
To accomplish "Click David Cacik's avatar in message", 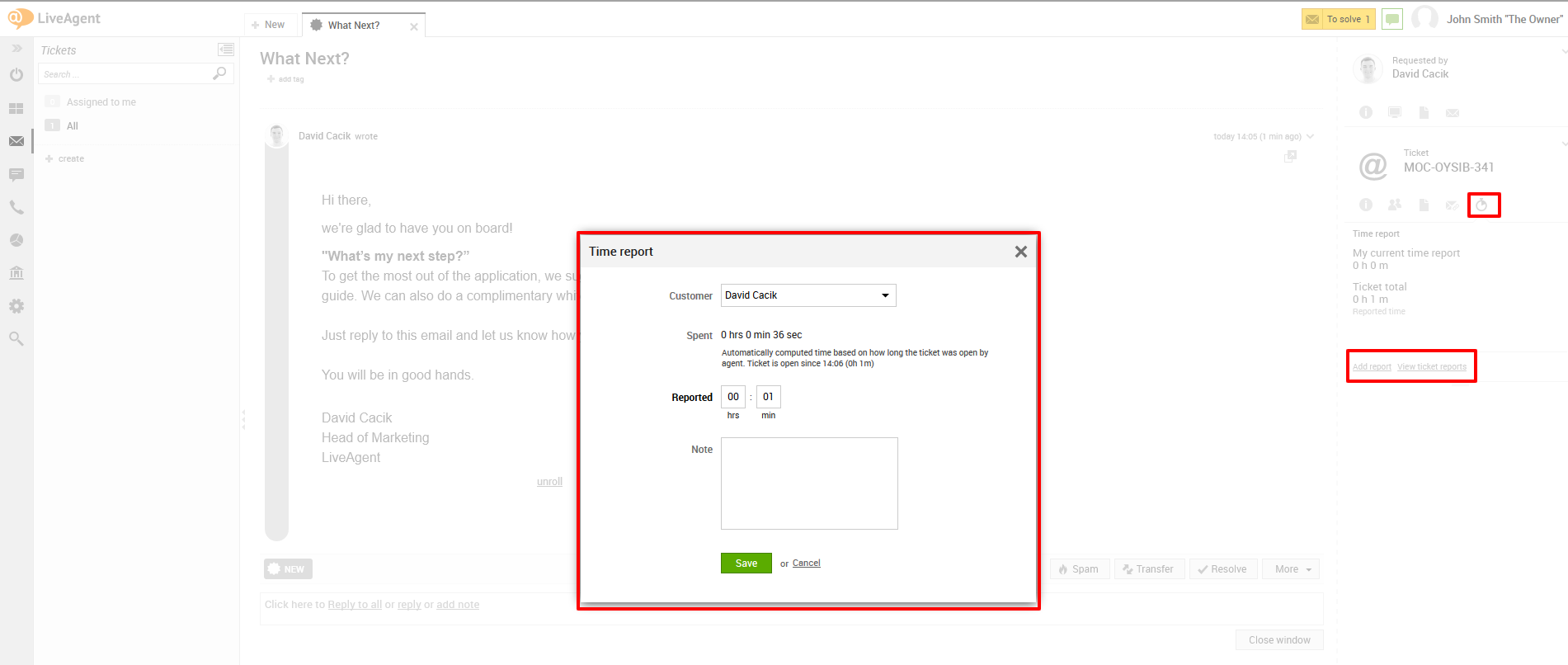I will pos(277,135).
